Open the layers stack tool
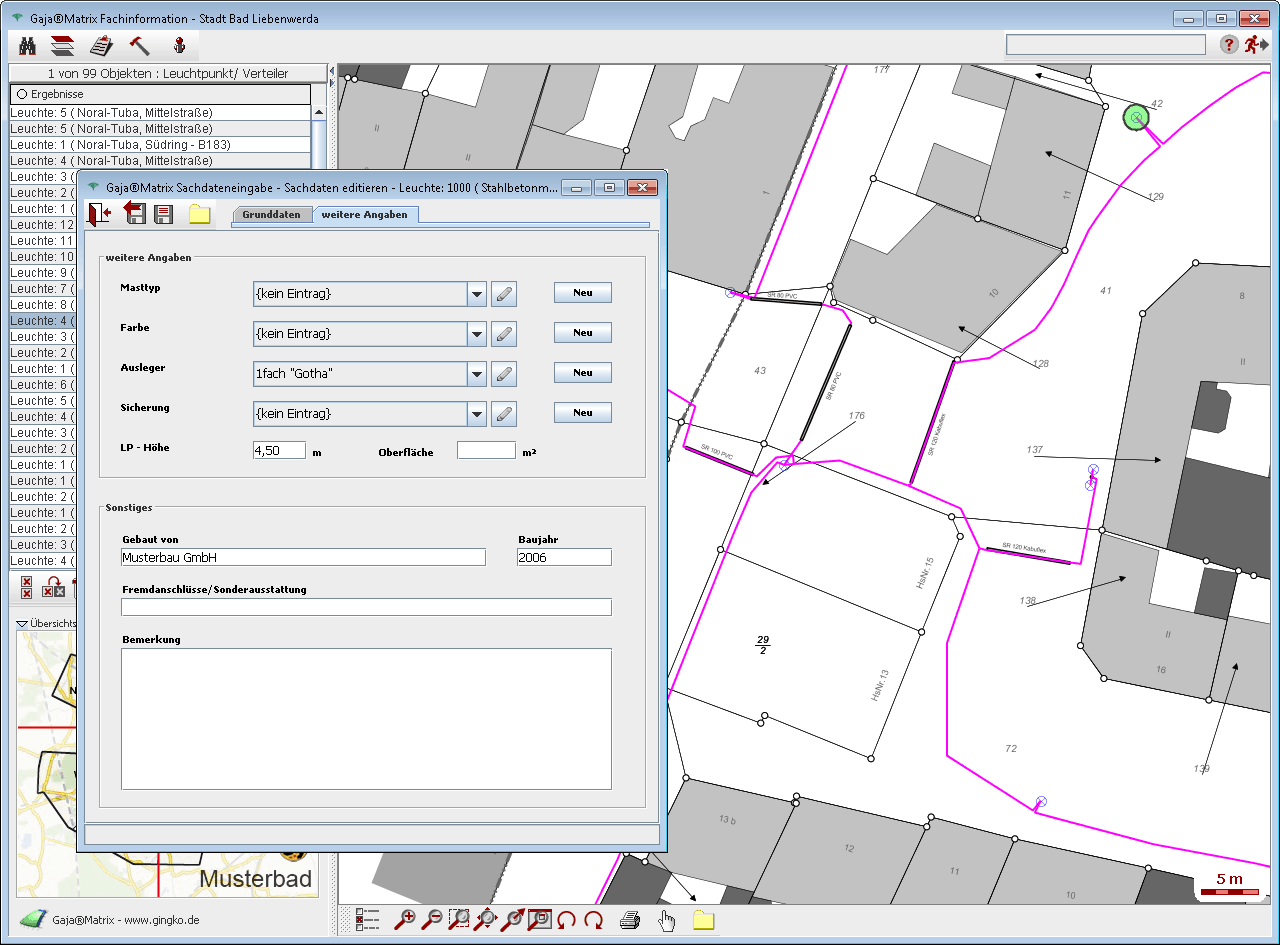This screenshot has width=1280, height=945. click(63, 46)
